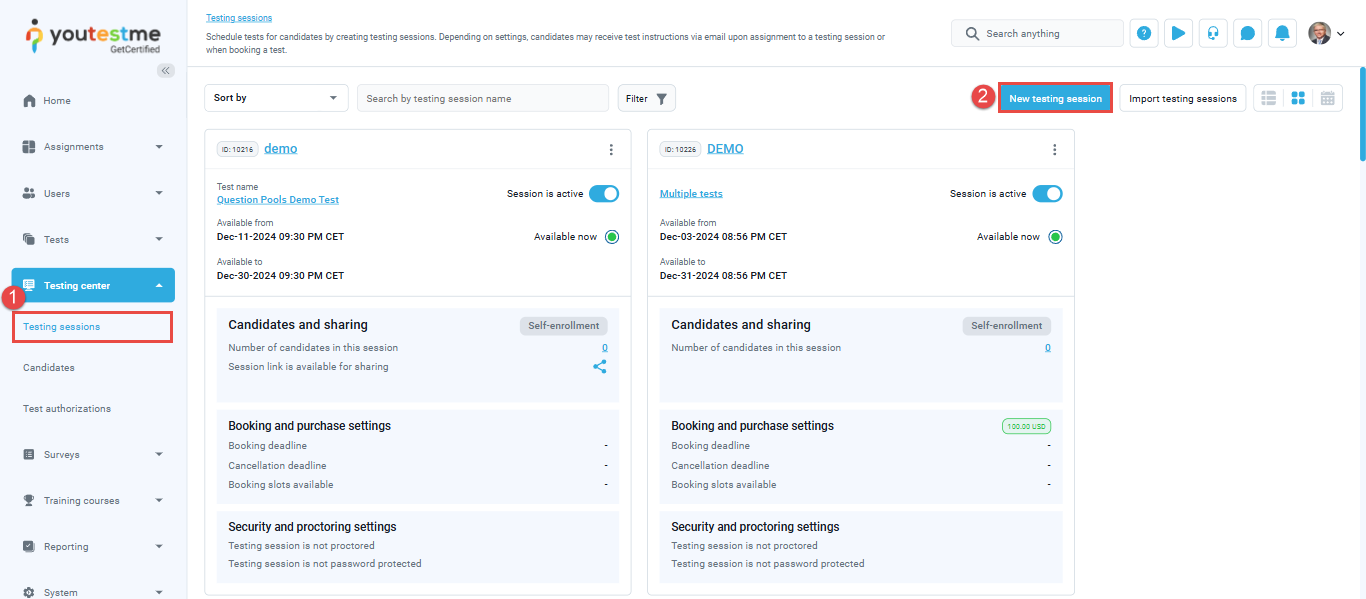Share the demo session link icon
The width and height of the screenshot is (1366, 599).
pos(600,366)
